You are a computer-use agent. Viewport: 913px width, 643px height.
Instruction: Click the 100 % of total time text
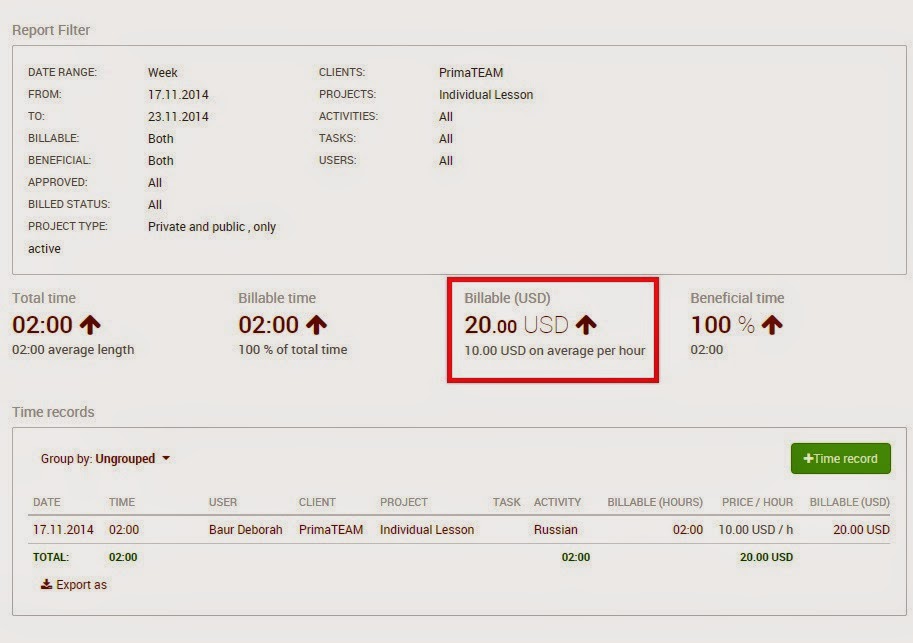(293, 349)
